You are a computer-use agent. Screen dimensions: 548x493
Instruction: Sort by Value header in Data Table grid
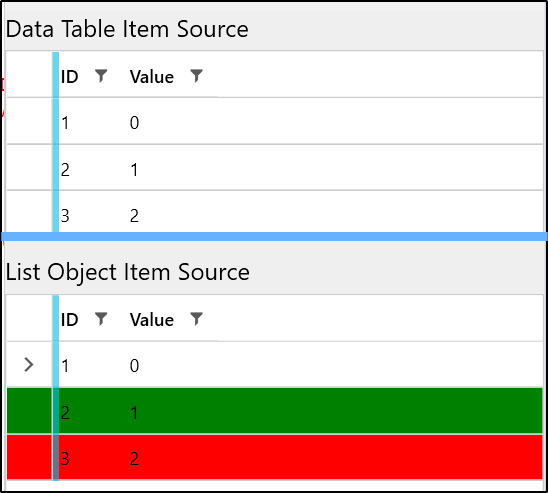(x=152, y=77)
